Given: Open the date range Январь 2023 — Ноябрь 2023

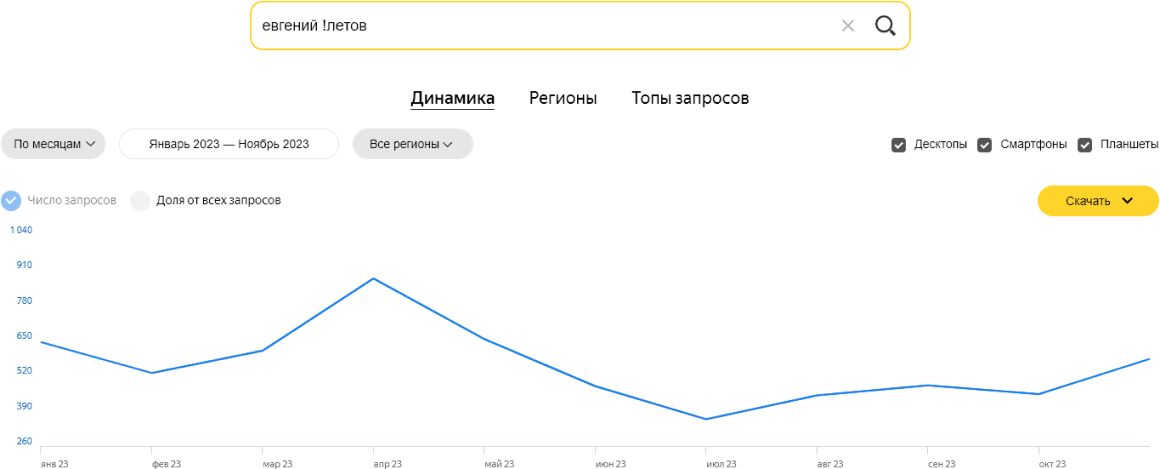Looking at the screenshot, I should 229,144.
